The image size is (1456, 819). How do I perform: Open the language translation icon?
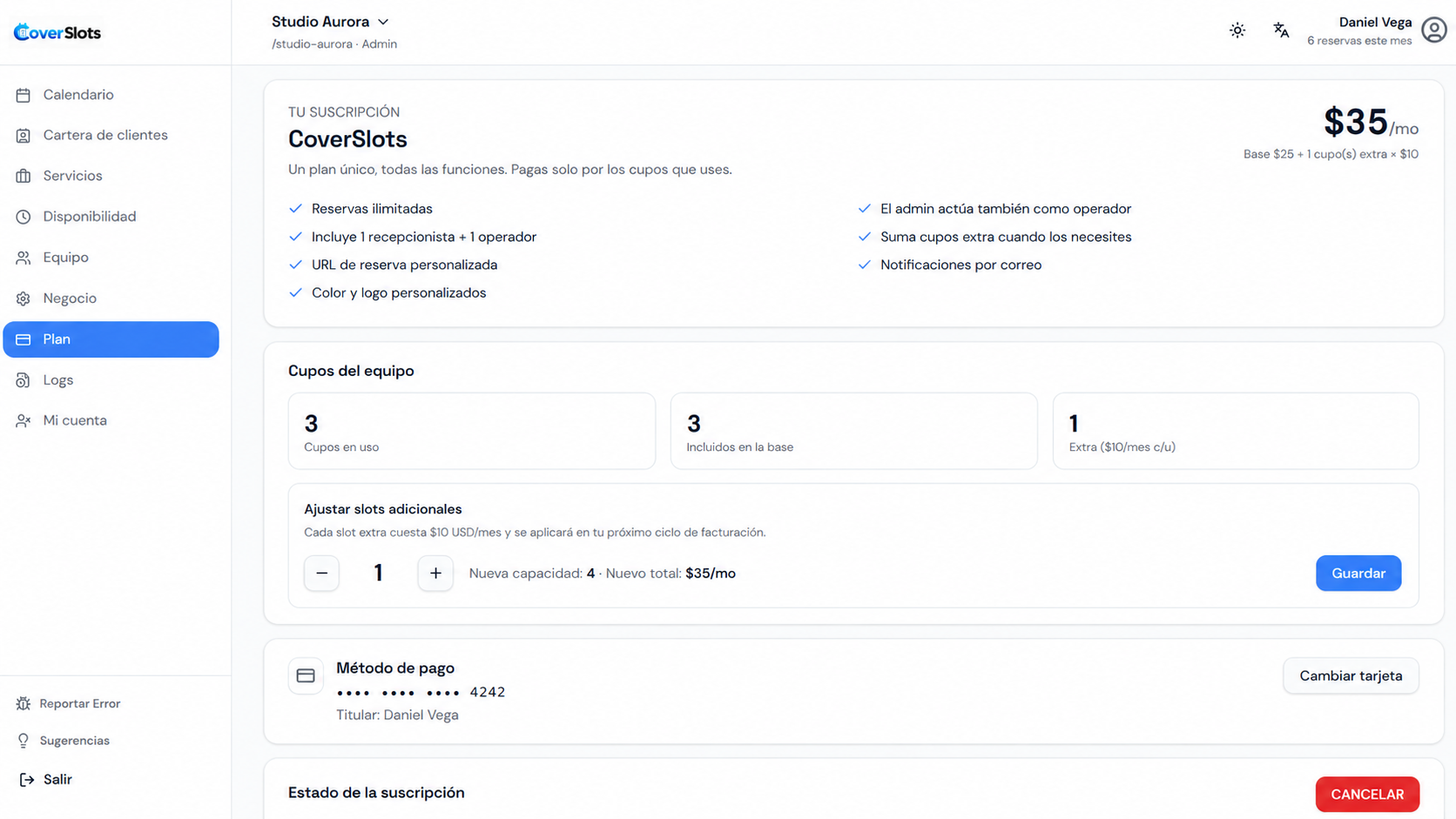point(1281,30)
